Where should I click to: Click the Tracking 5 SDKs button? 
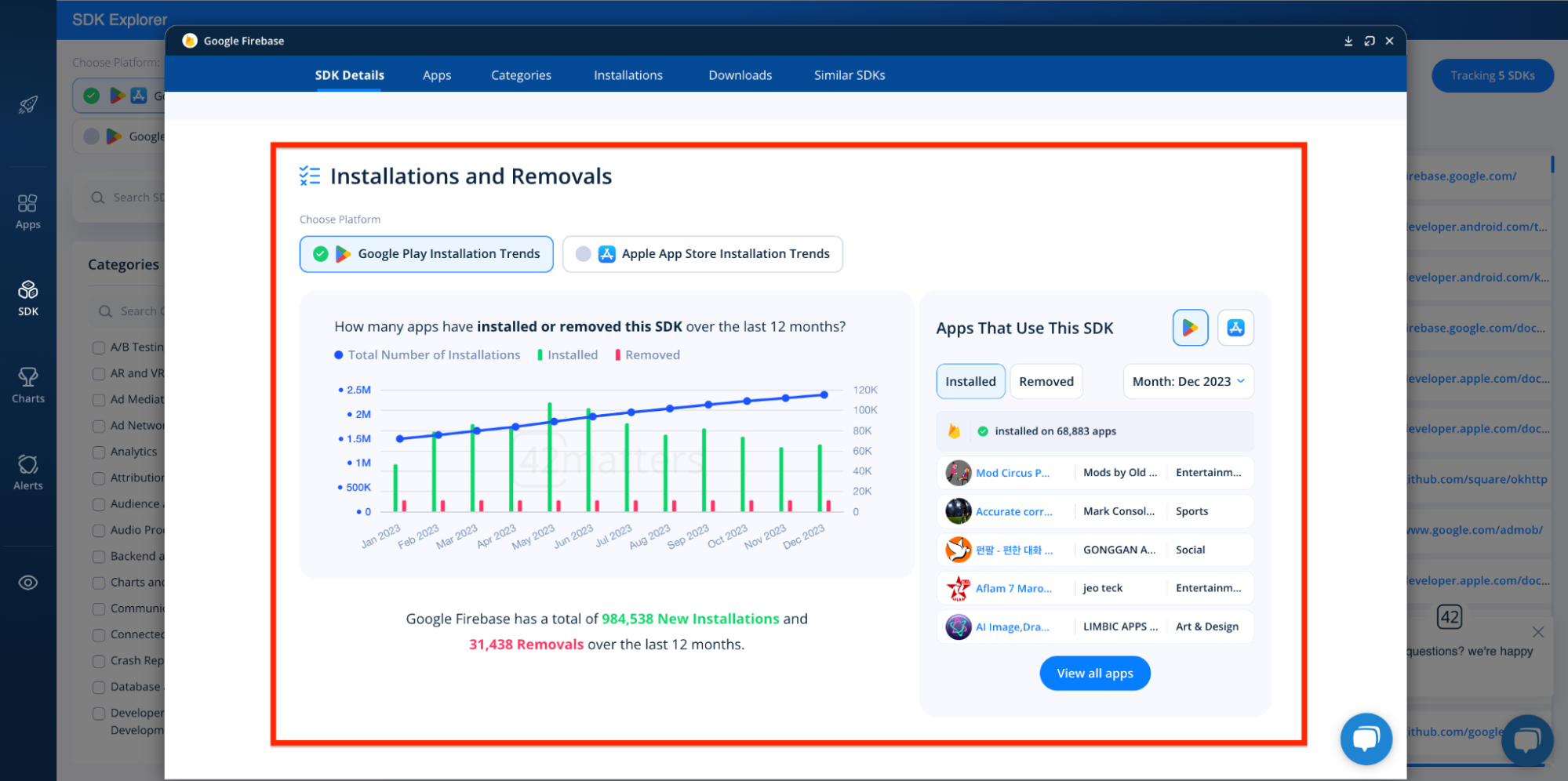click(1493, 75)
